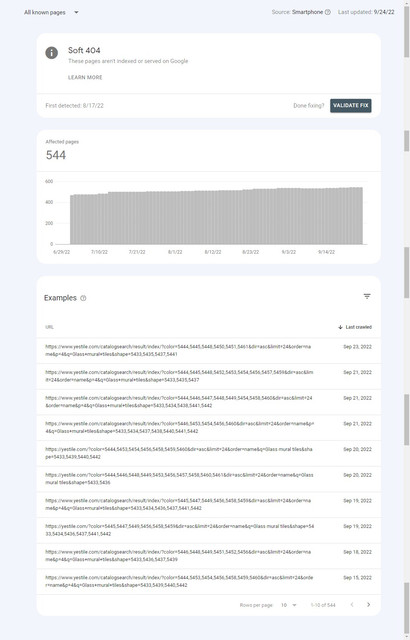Viewport: 410px width, 640px height.
Task: Click Last updated: 9/24/22 text
Action: pos(366,12)
